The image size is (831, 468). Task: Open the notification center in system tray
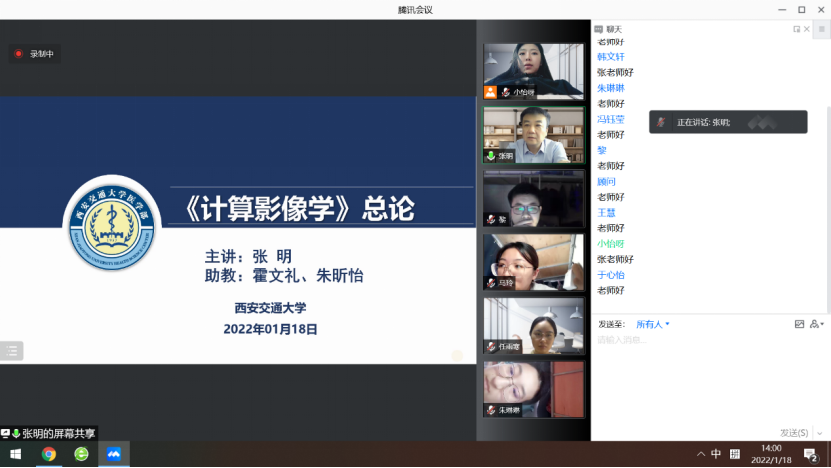pyautogui.click(x=811, y=454)
